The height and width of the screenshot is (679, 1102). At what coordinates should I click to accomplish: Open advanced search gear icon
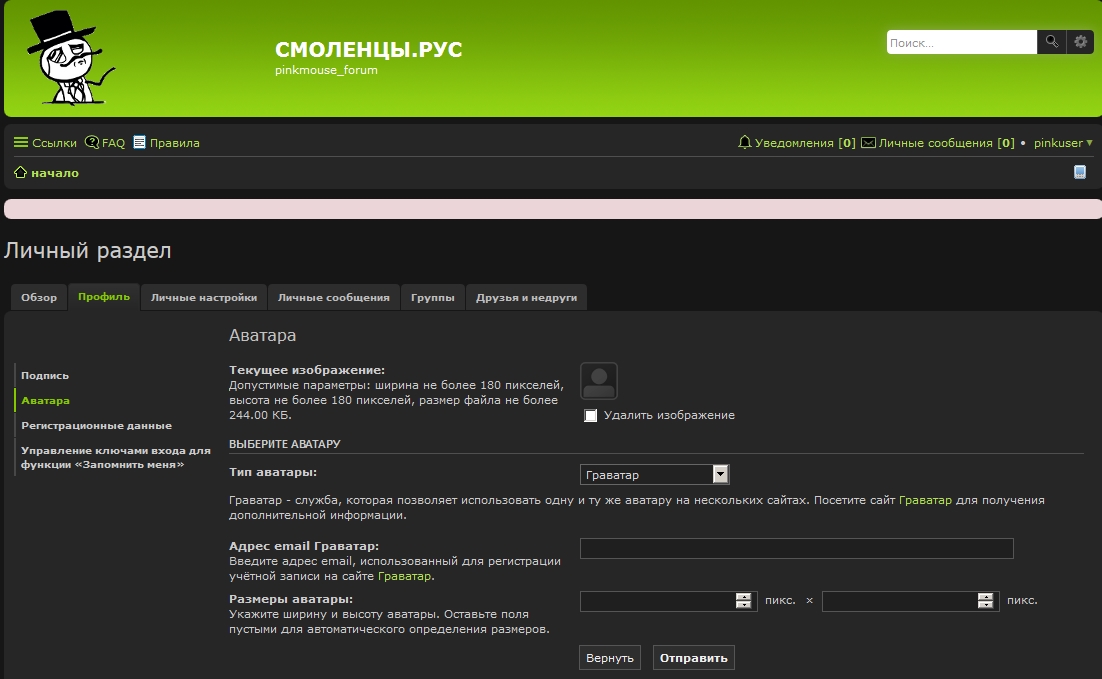[x=1080, y=42]
